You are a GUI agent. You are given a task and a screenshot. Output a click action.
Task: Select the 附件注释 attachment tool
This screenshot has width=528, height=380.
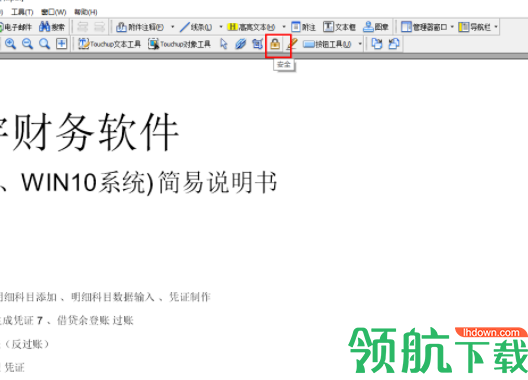[x=140, y=27]
